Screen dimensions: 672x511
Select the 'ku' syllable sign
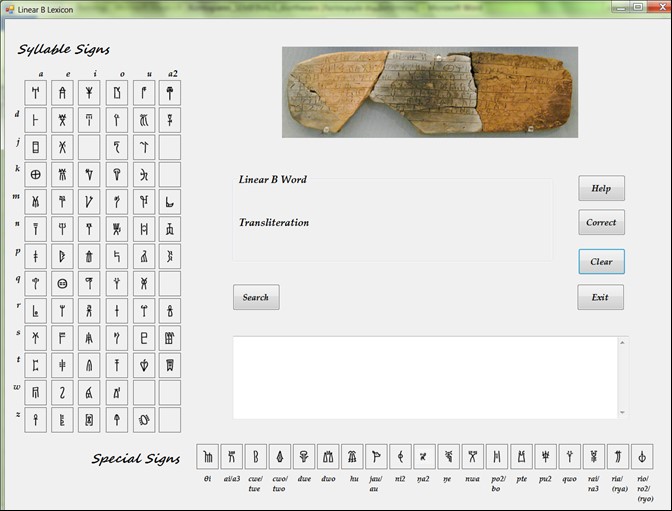[x=144, y=174]
